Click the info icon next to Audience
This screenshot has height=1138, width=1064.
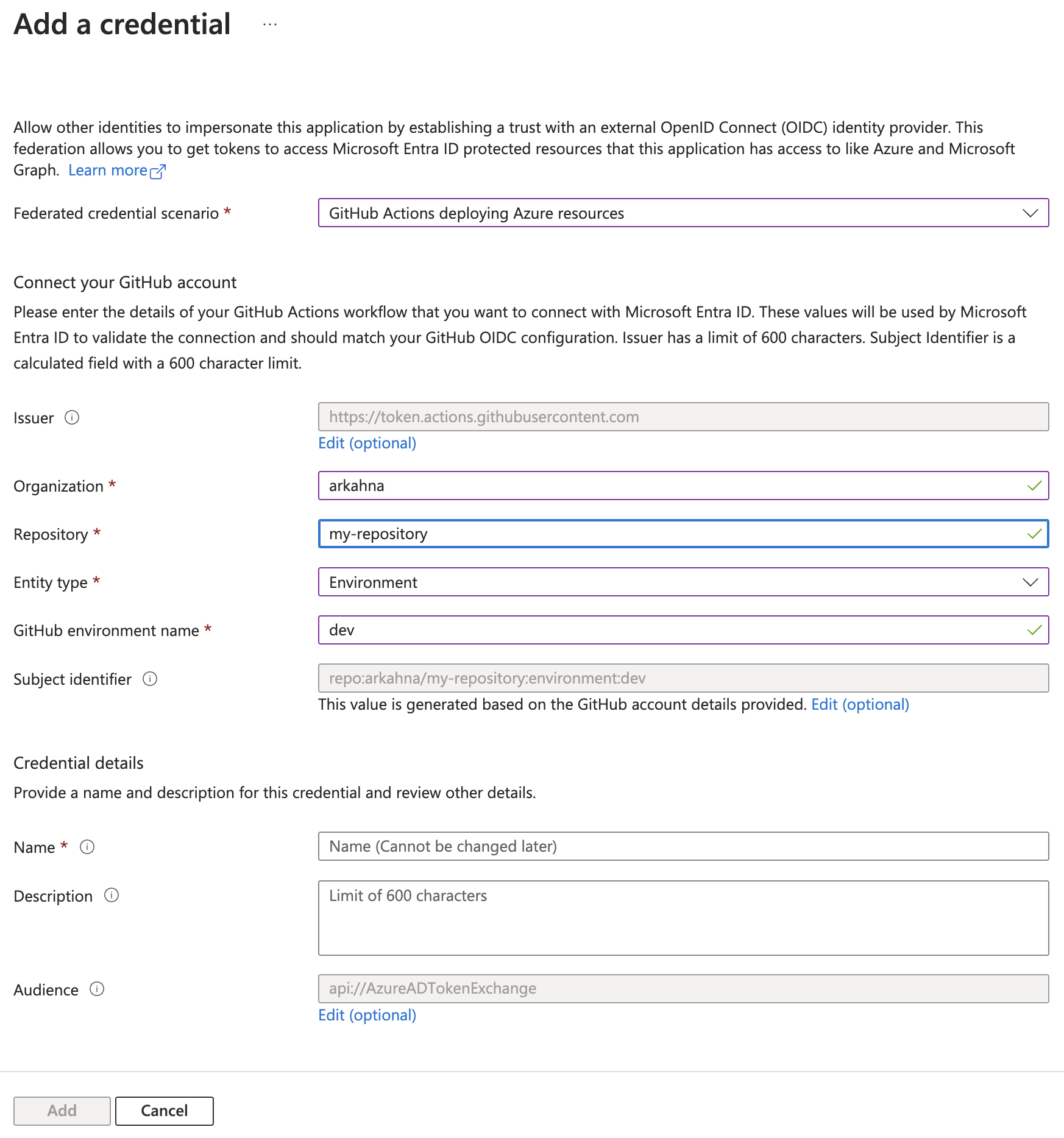point(98,989)
